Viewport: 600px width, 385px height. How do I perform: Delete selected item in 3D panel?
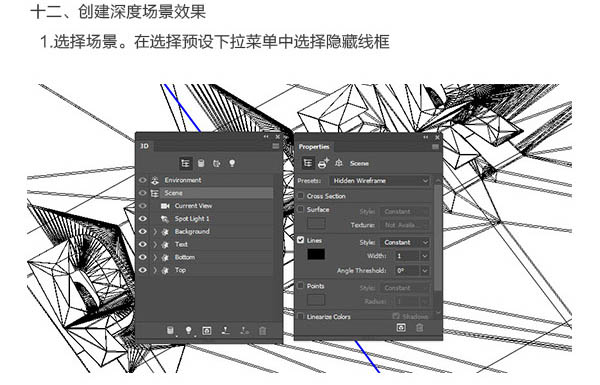click(262, 331)
